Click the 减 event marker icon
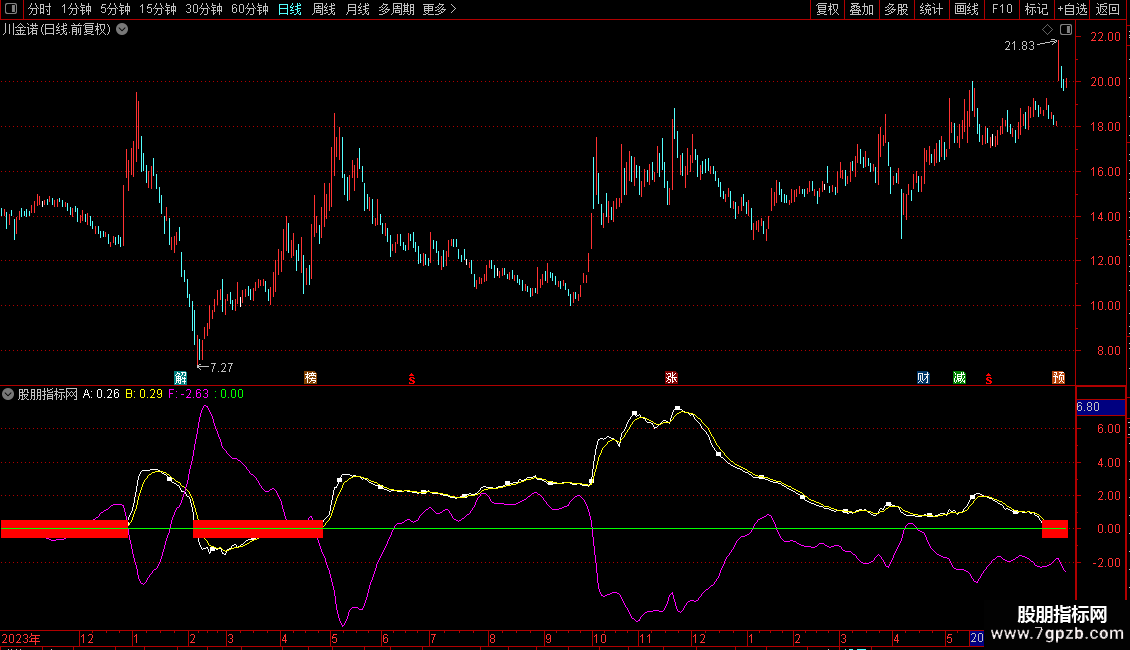 pyautogui.click(x=959, y=378)
